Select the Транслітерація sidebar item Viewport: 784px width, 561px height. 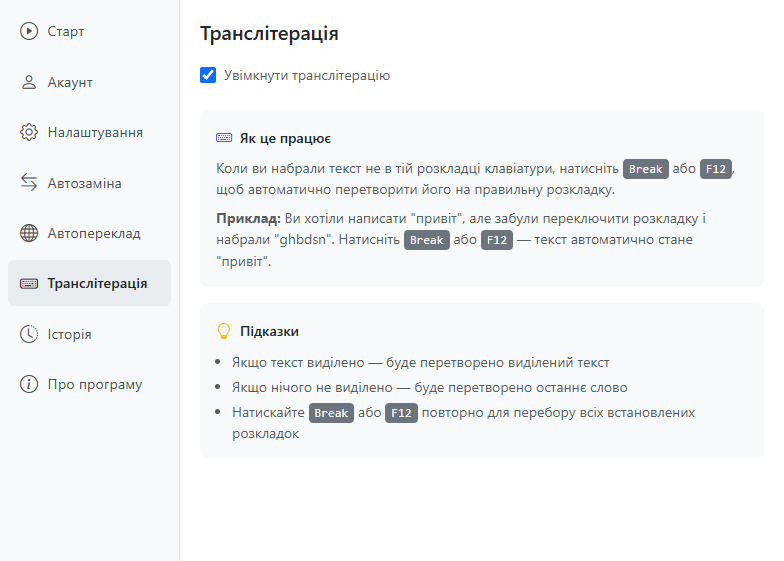90,283
